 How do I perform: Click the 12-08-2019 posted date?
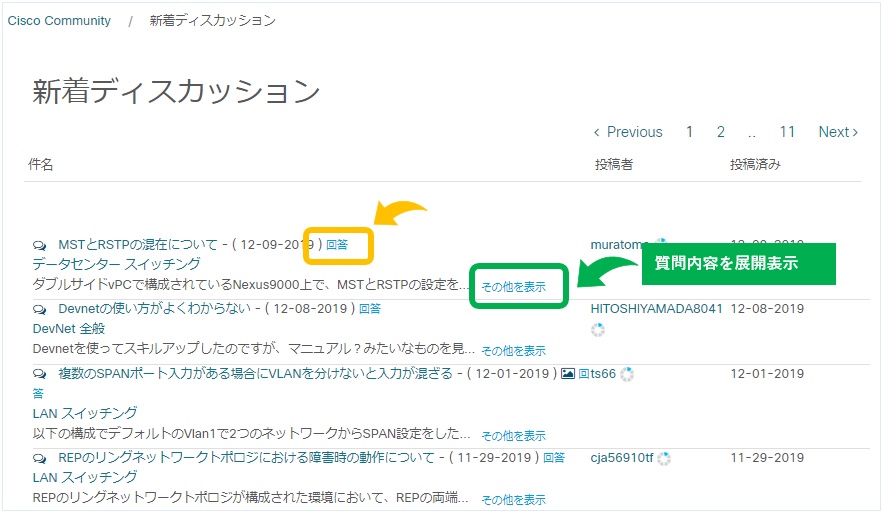point(767,309)
